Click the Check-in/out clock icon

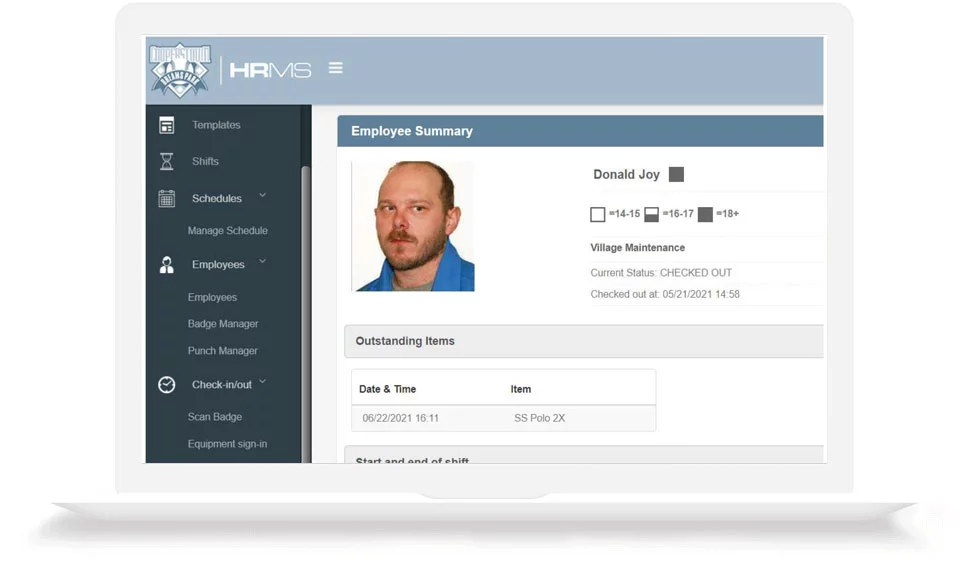166,385
